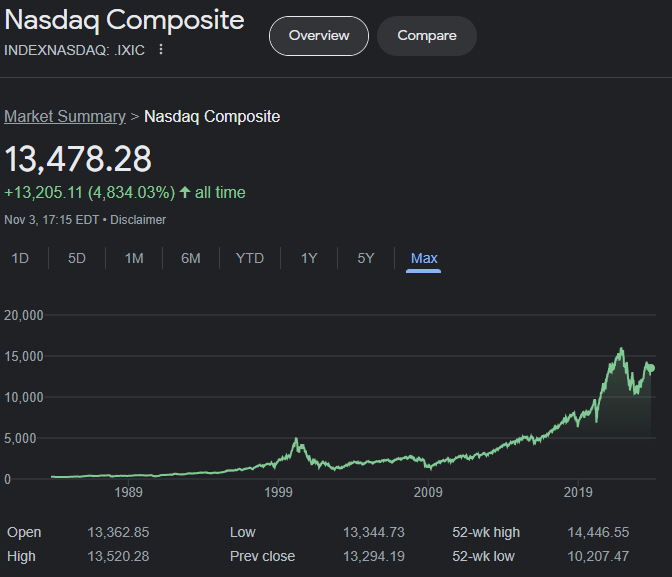Screen dimensions: 672x577
Task: Click the 'Prev close' label
Action: (262, 556)
